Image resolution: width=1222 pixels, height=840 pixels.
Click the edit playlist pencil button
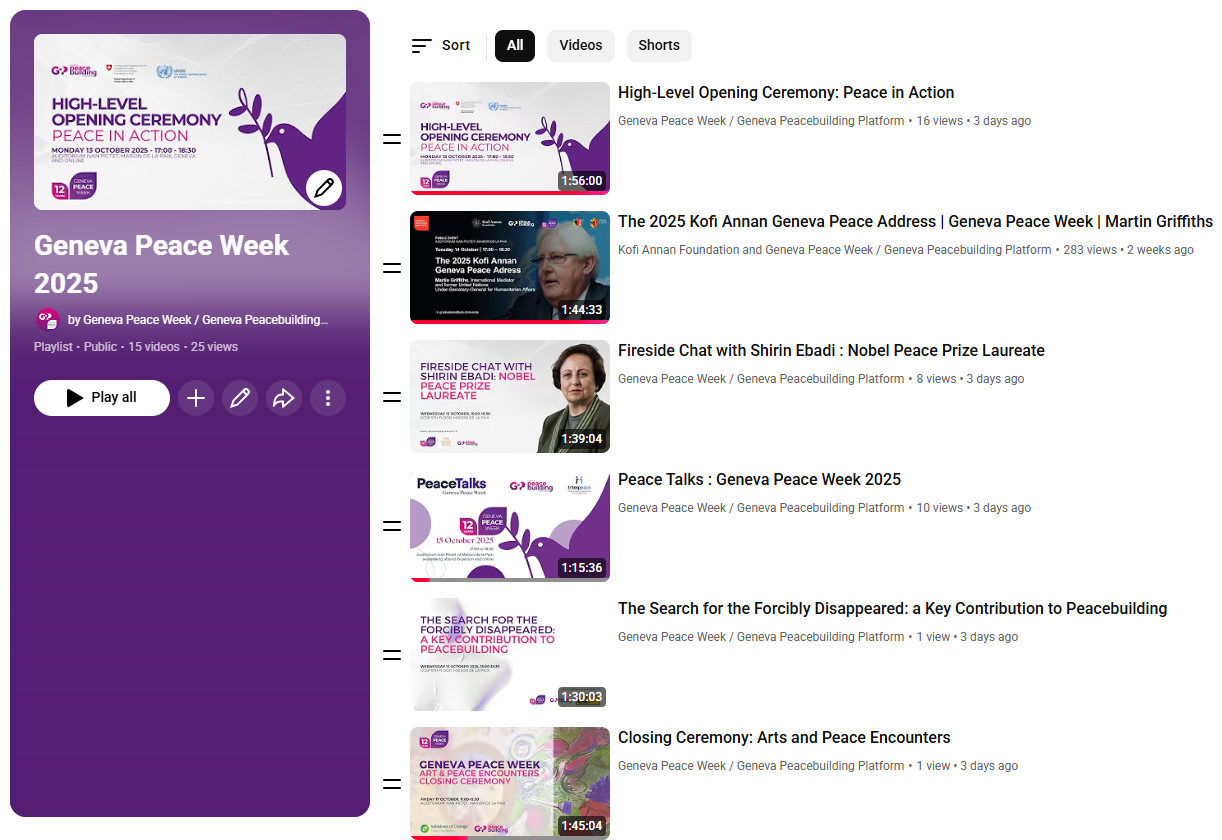(240, 398)
